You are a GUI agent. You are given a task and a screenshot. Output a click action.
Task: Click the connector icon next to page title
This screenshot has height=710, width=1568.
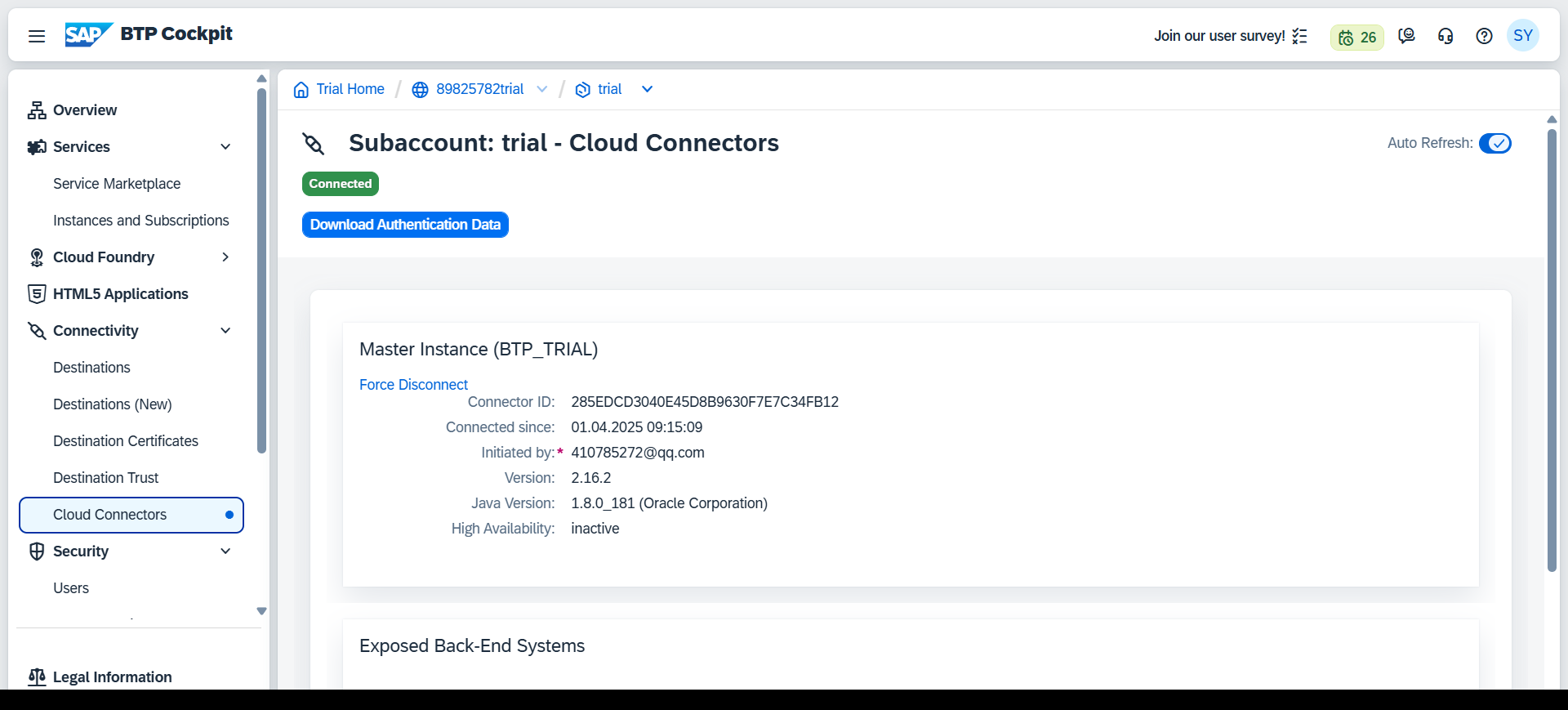(x=314, y=144)
